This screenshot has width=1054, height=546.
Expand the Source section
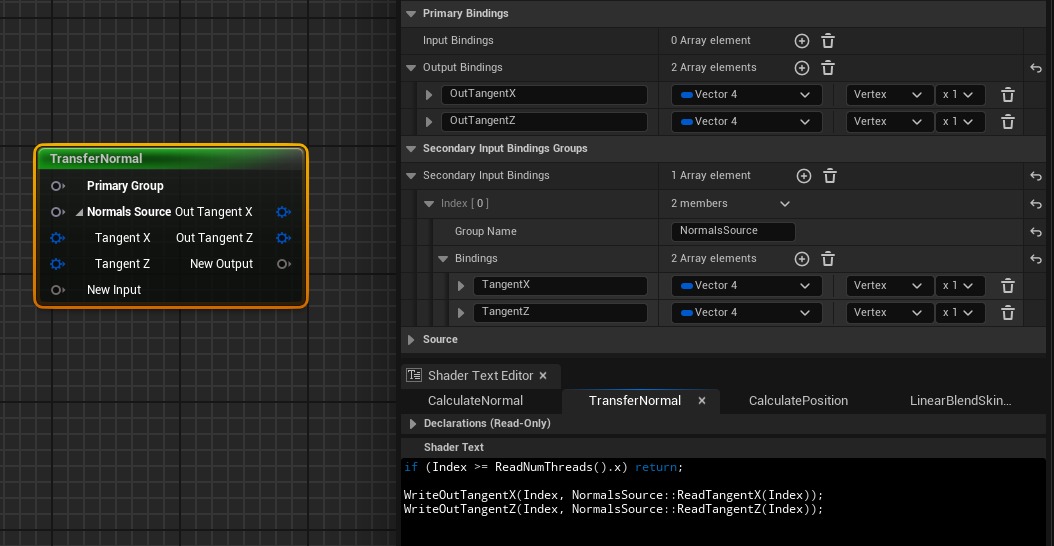coord(411,340)
